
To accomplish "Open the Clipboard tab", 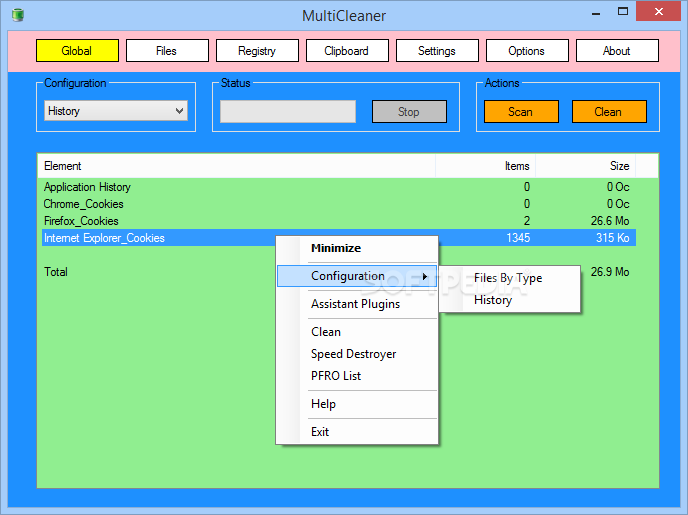I will [347, 50].
